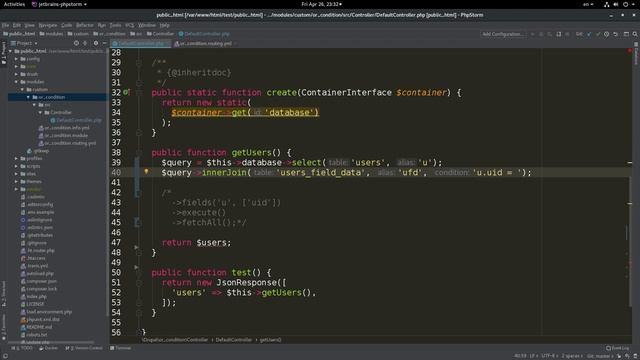Expand the drush folder
This screenshot has width=640, height=360.
17,74
